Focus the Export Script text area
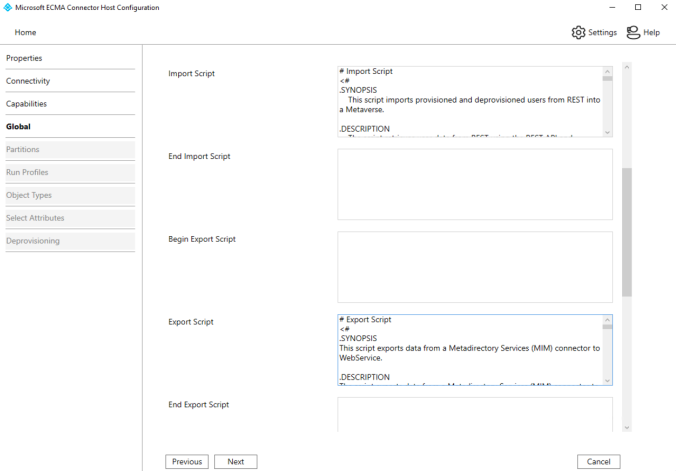Viewport: 676px width, 471px height. (470, 350)
